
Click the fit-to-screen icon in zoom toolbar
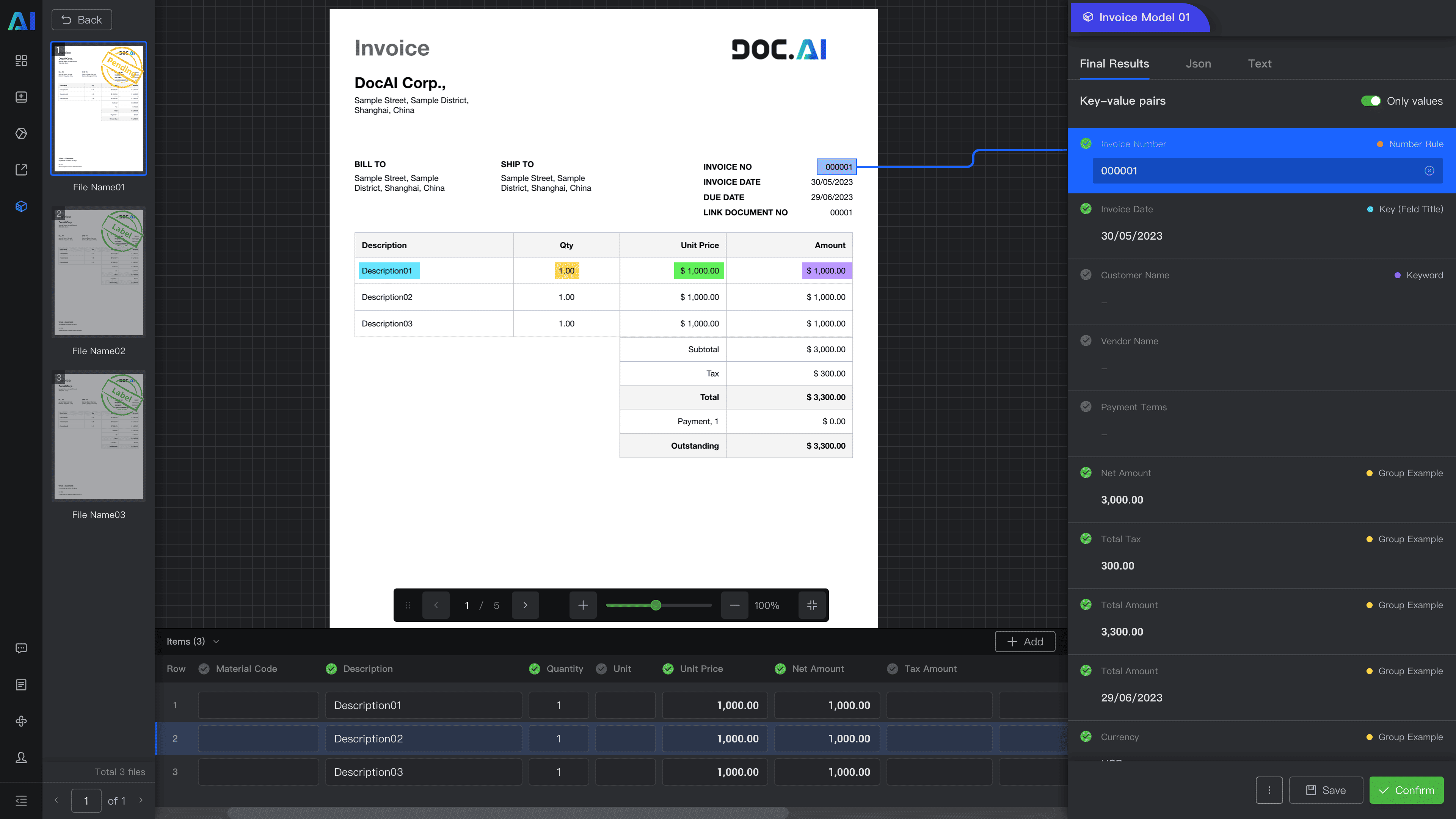(x=812, y=606)
